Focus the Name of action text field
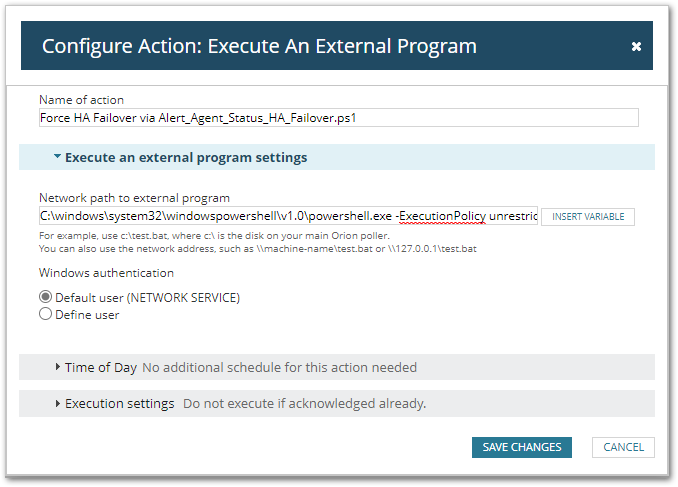The width and height of the screenshot is (678, 487). pyautogui.click(x=338, y=117)
